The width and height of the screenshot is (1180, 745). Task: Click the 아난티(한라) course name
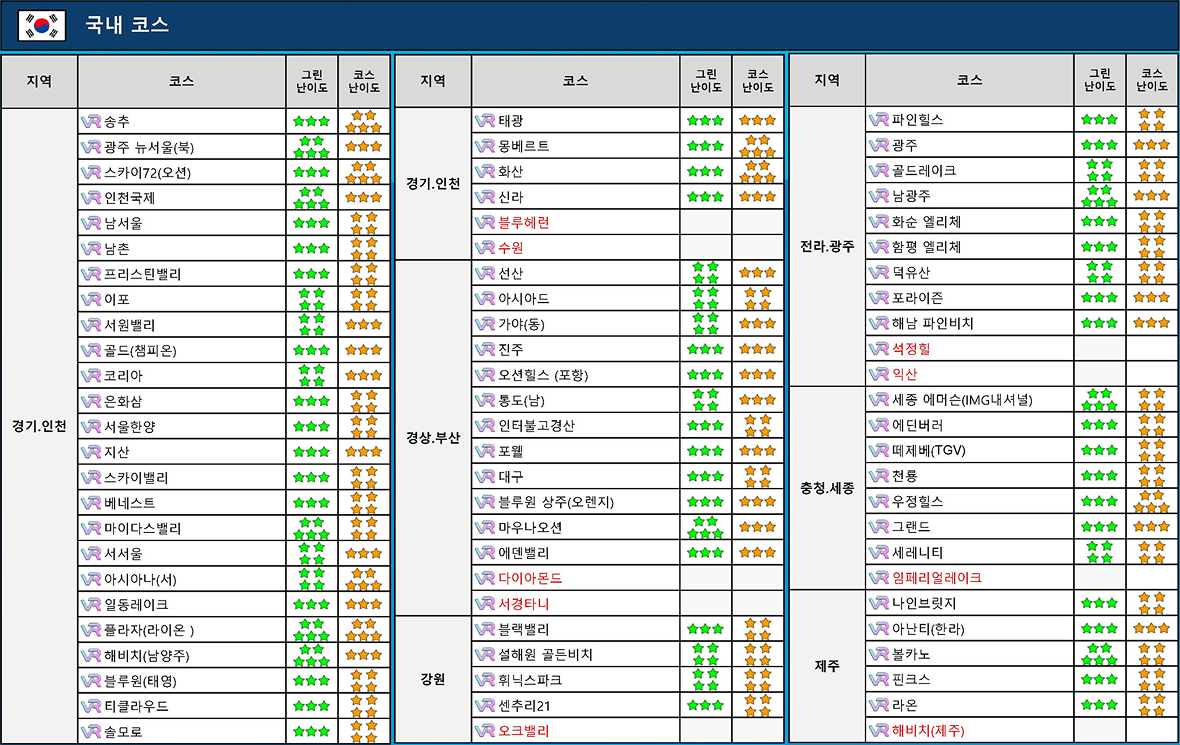[x=928, y=628]
